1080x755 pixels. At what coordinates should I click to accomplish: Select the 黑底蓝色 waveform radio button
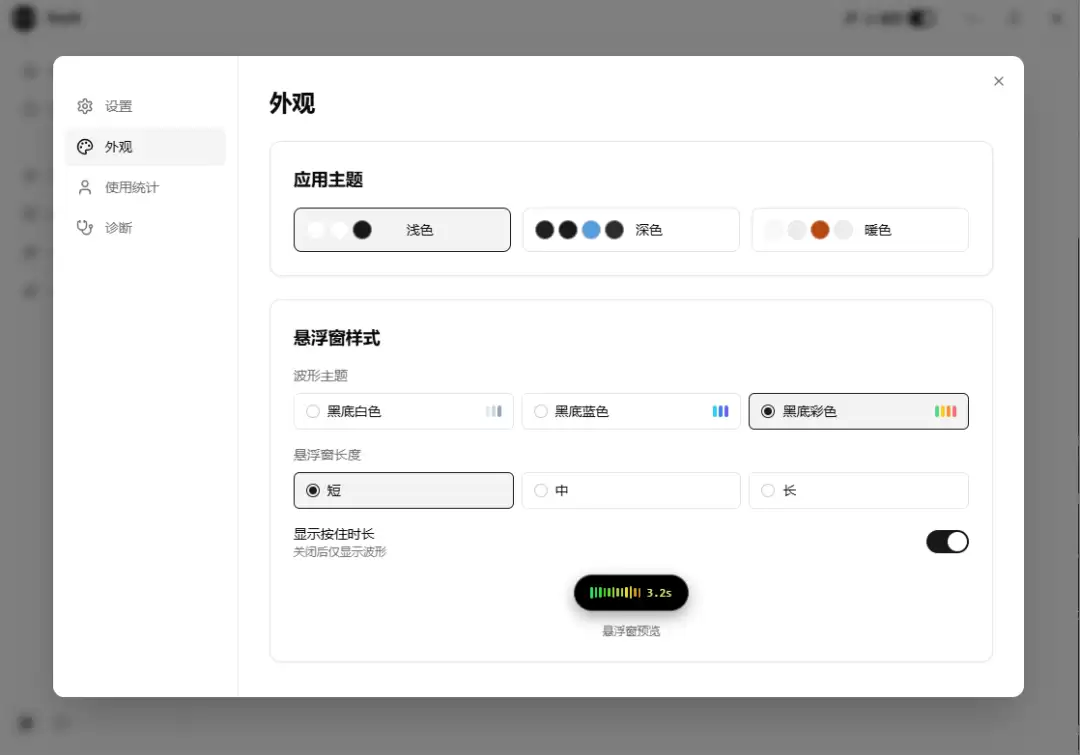541,411
